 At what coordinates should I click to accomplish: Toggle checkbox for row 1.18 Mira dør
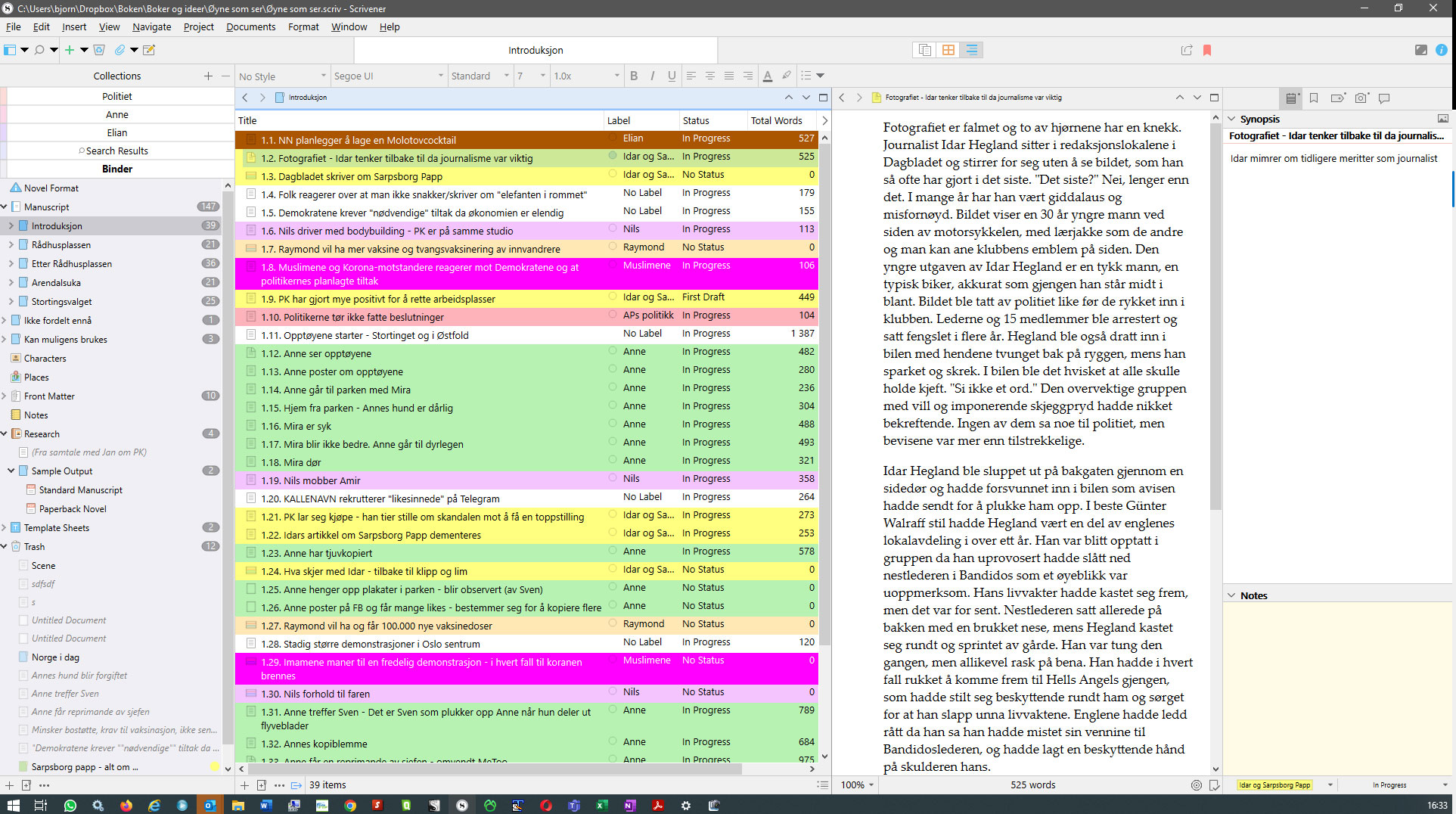coord(250,462)
